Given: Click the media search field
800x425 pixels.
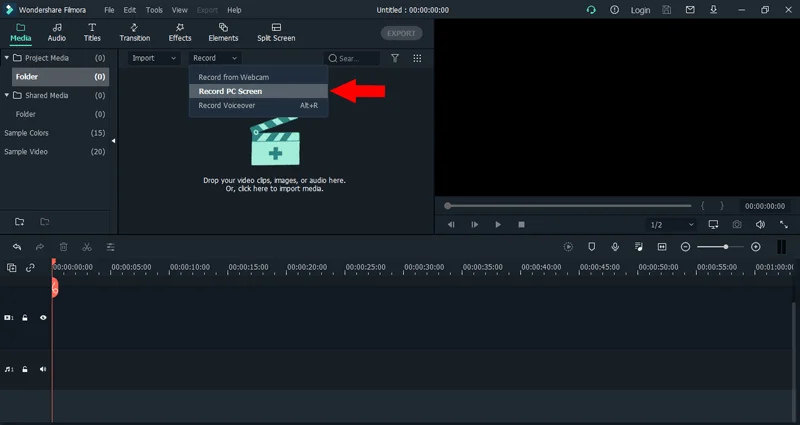Looking at the screenshot, I should 352,58.
